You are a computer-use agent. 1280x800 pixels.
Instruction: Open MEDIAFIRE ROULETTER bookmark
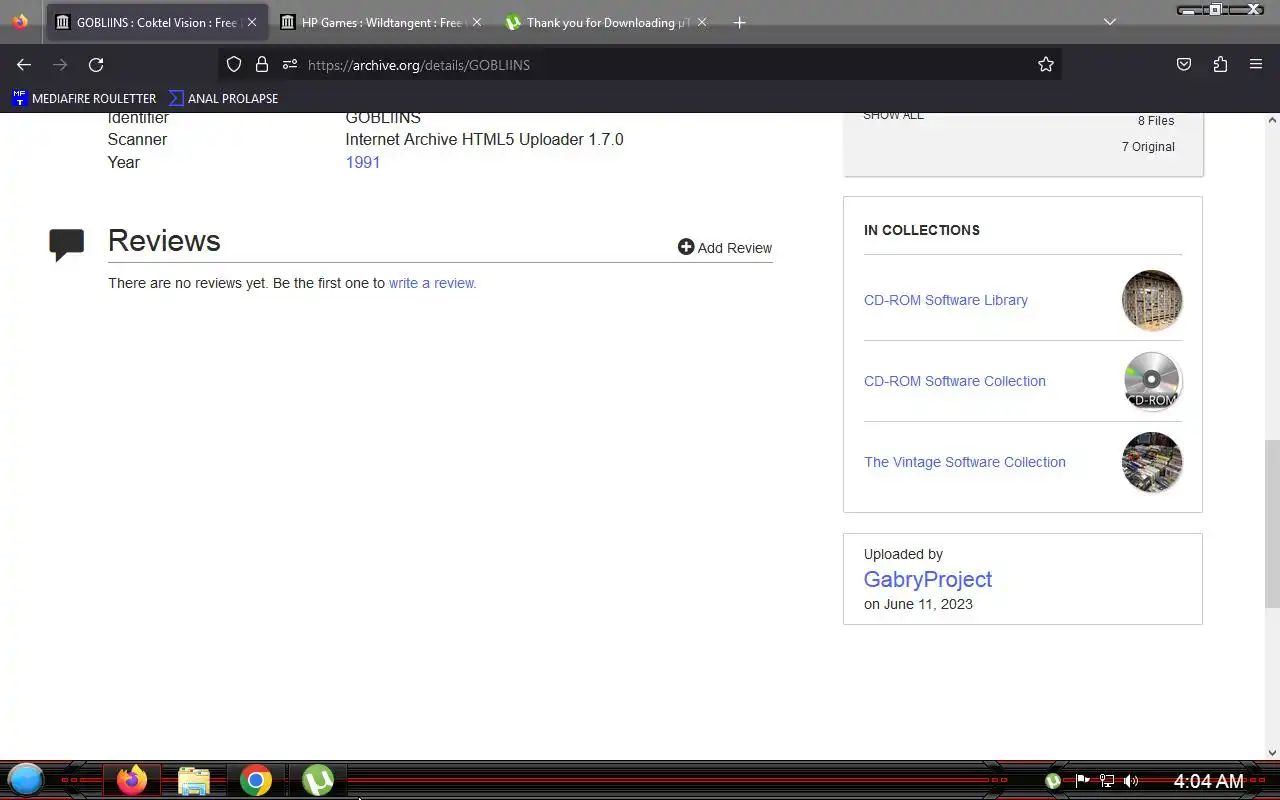click(x=84, y=98)
